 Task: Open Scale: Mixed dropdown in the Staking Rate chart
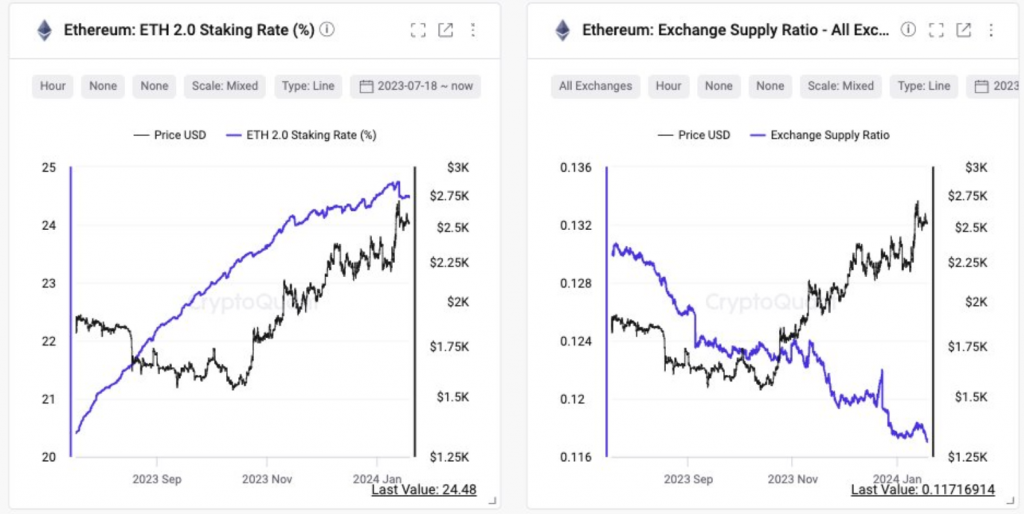point(225,86)
